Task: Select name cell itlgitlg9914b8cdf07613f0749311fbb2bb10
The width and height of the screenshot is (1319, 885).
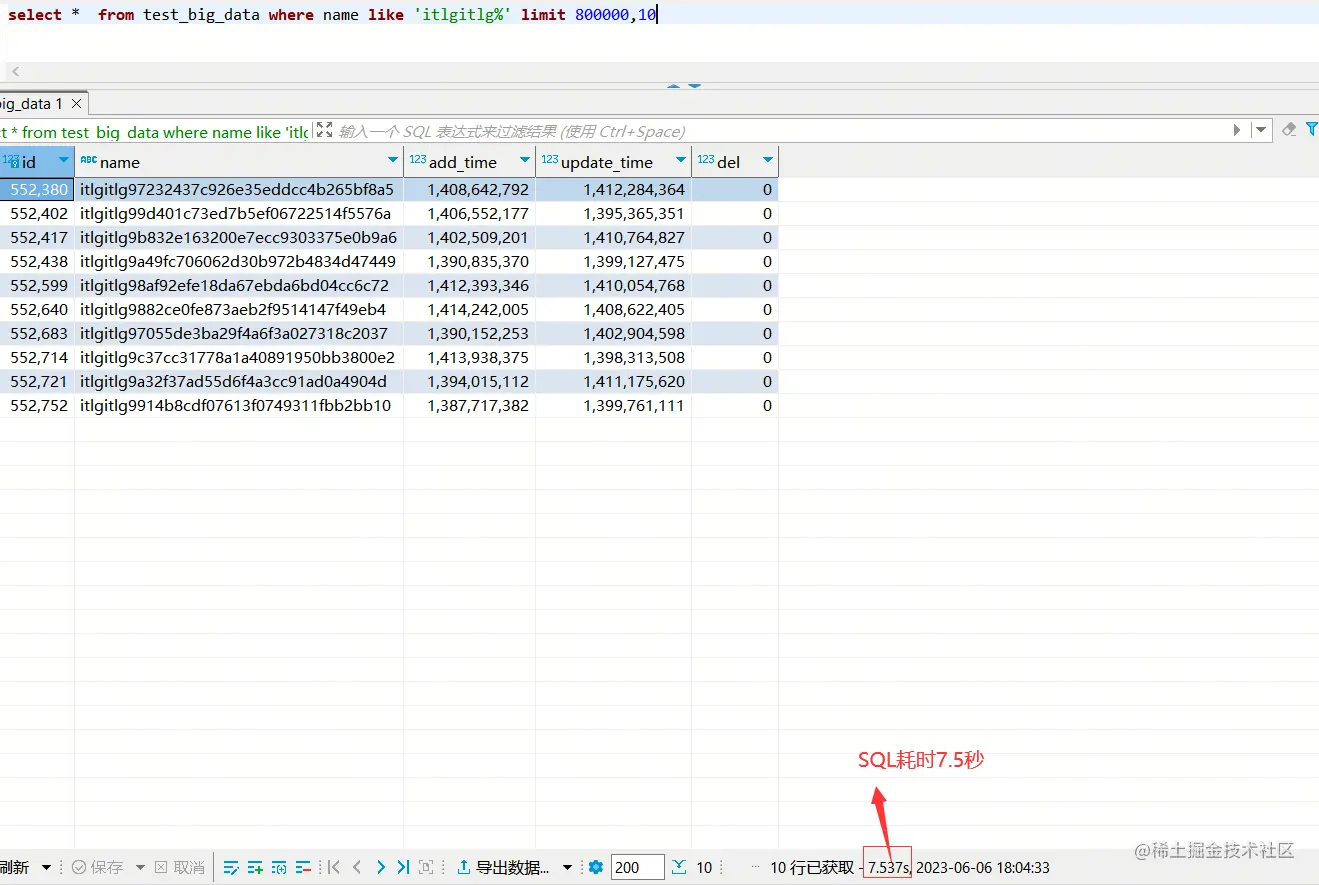Action: [239, 405]
